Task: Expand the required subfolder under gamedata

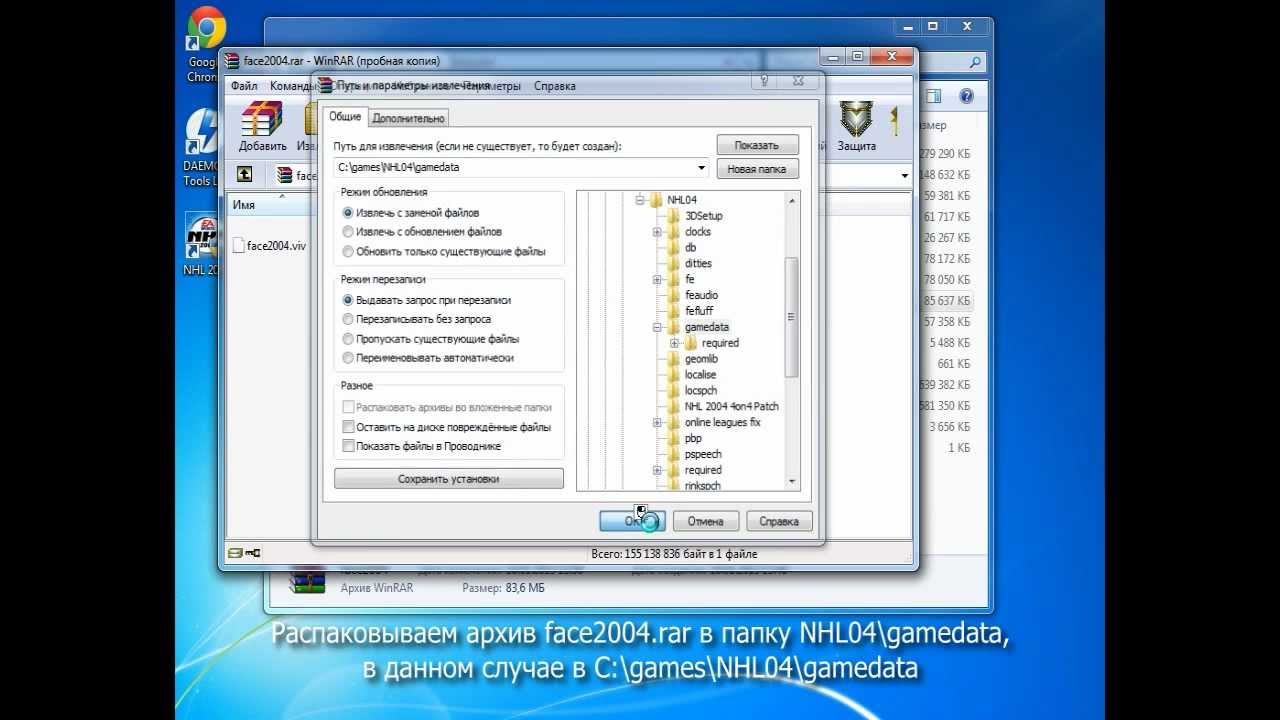Action: 675,343
